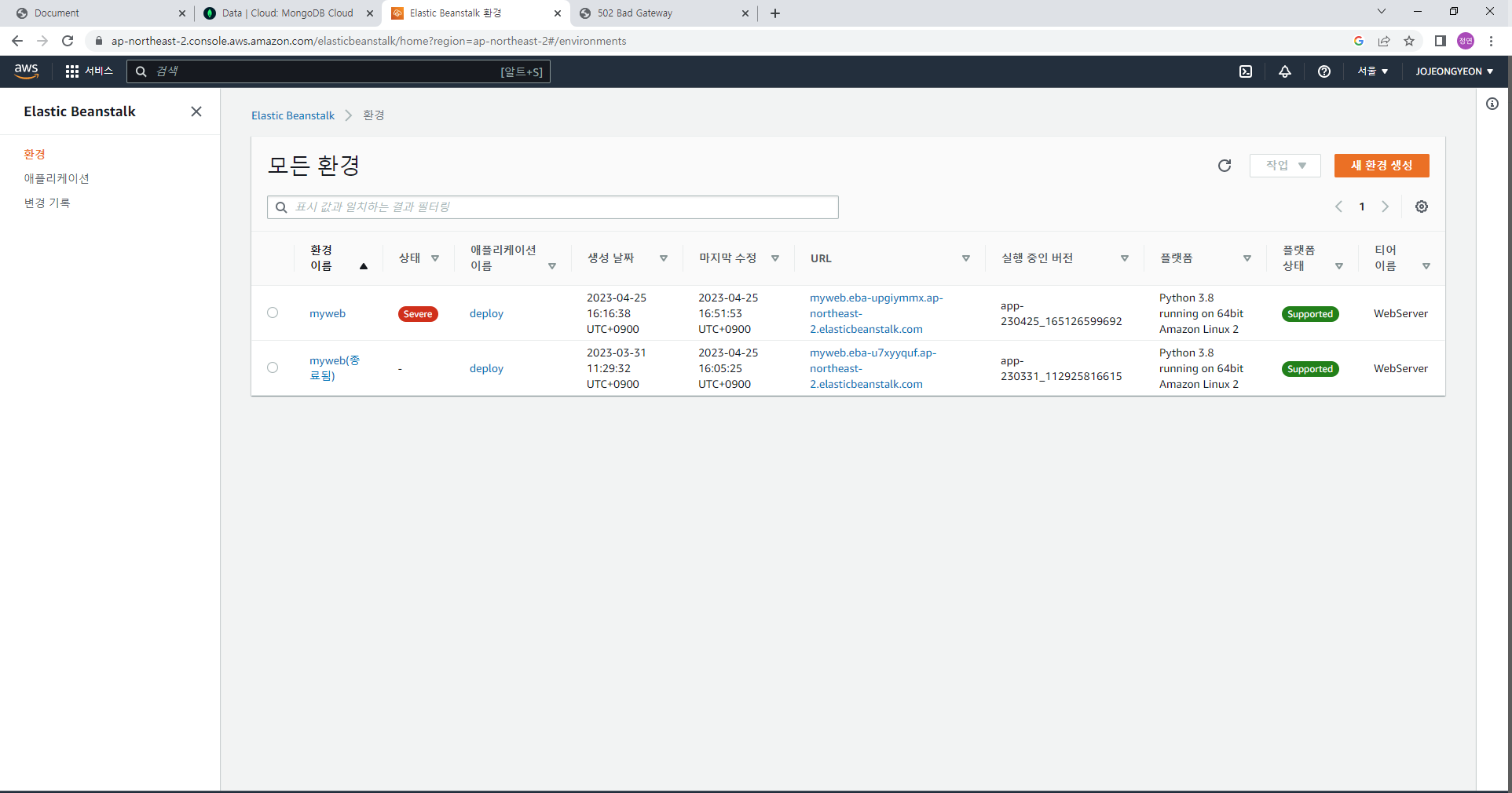Open Chrome three-dot menu

click(x=1491, y=41)
